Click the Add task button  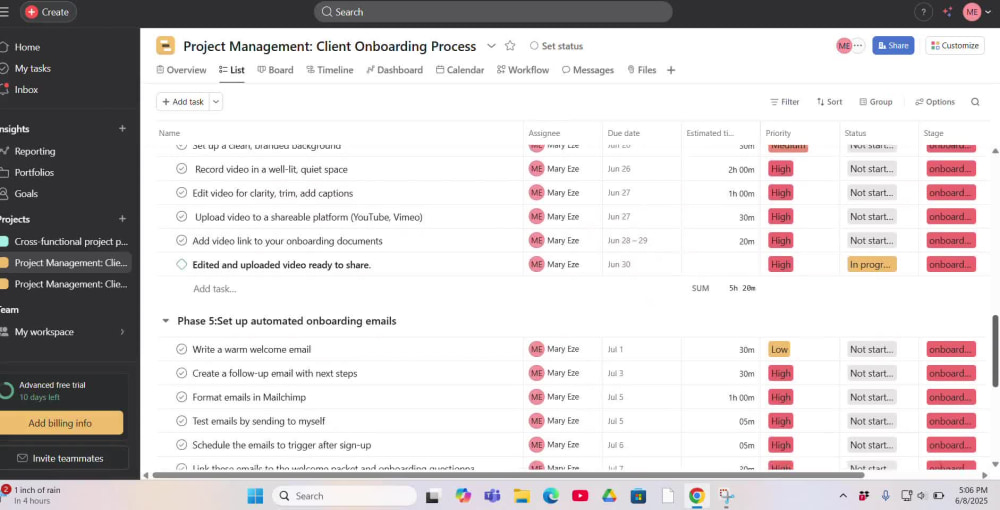pos(183,102)
